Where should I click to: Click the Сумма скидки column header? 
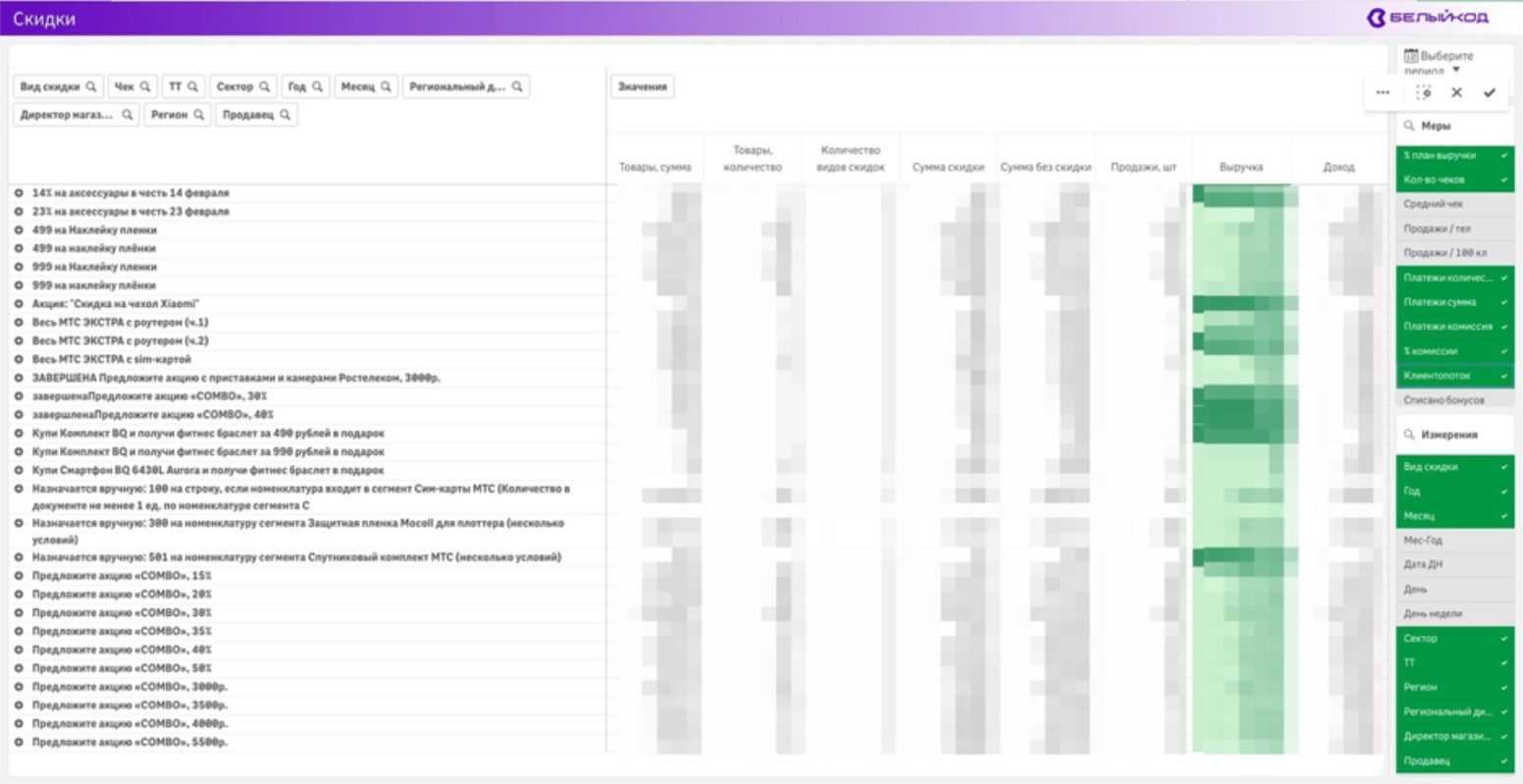(x=948, y=167)
